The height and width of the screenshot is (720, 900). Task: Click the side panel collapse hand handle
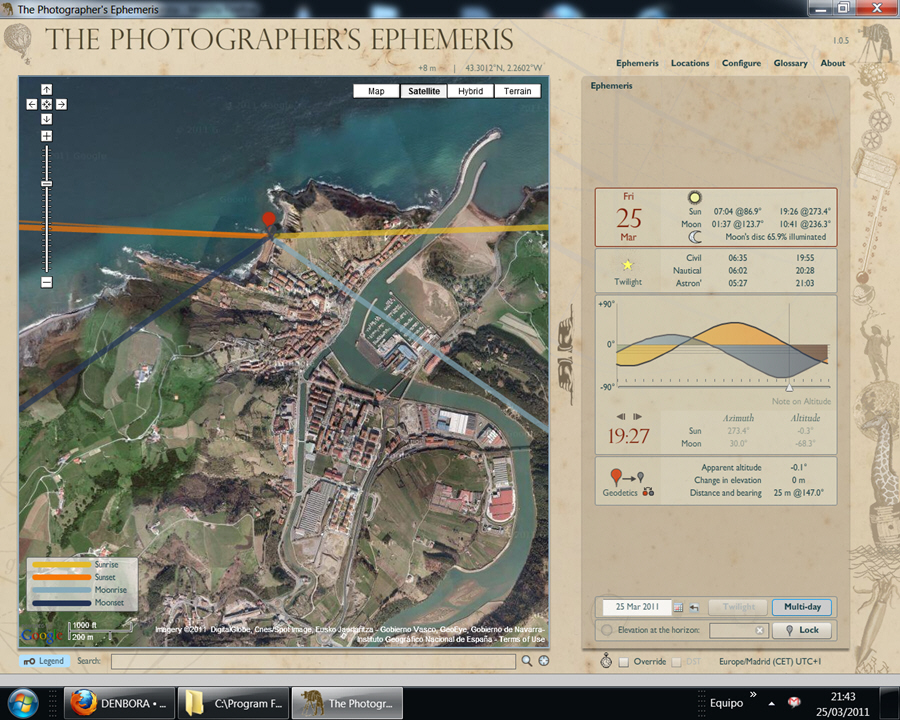pyautogui.click(x=565, y=354)
